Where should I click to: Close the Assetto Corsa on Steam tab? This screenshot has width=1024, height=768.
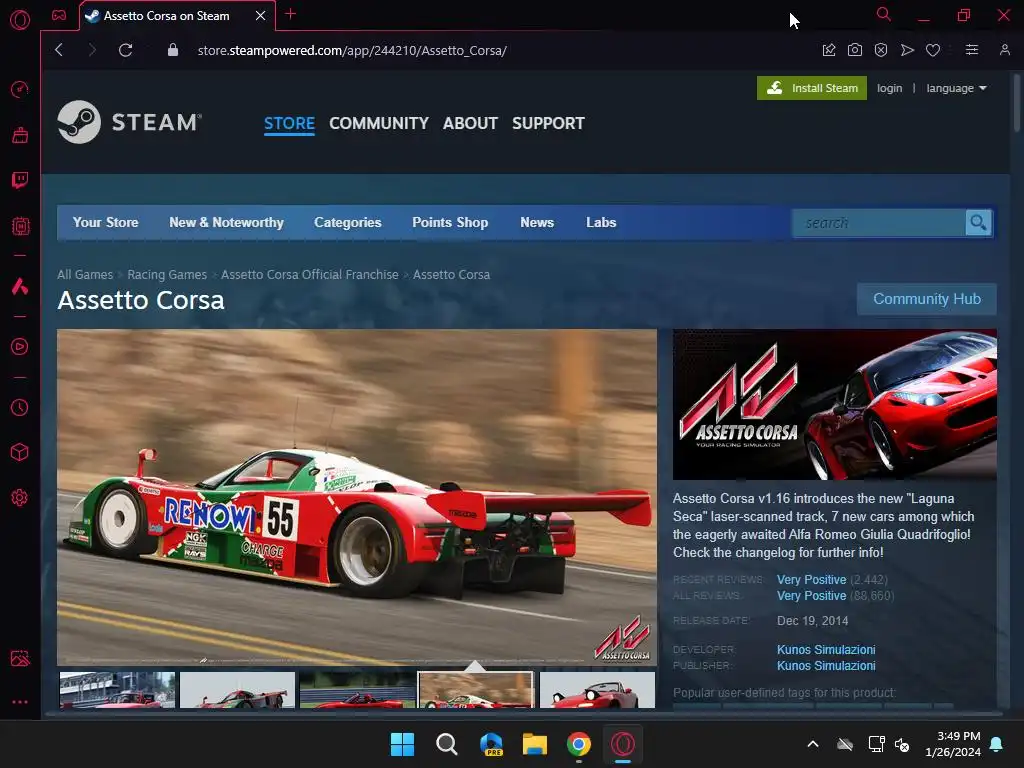click(x=261, y=16)
